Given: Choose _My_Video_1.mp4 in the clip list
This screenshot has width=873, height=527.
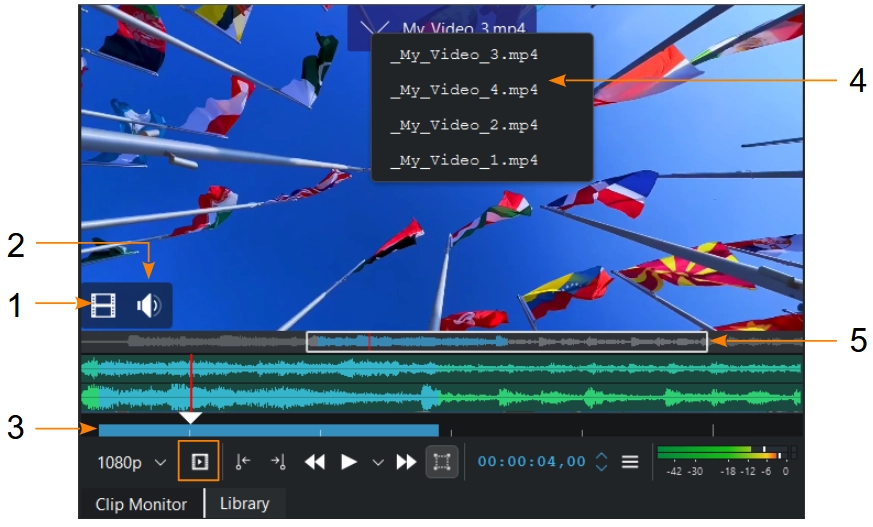Looking at the screenshot, I should point(464,160).
